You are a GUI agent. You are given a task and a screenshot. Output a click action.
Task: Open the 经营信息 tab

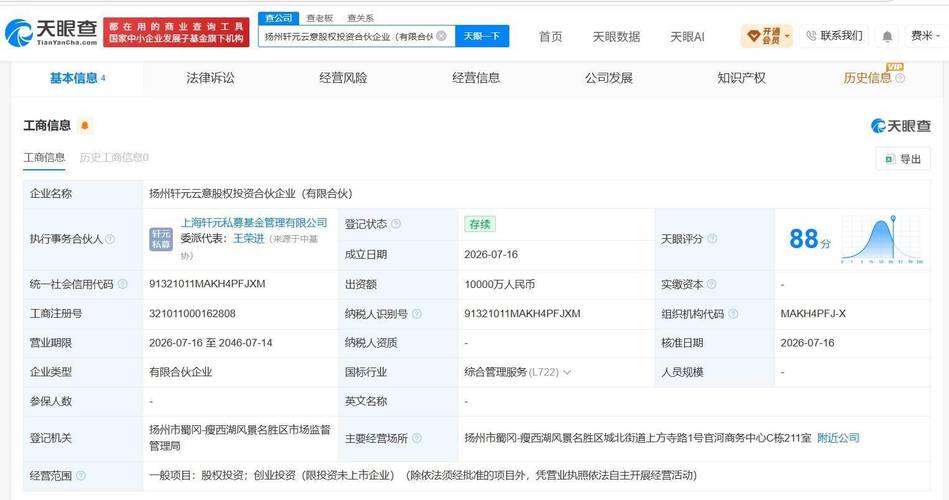476,78
